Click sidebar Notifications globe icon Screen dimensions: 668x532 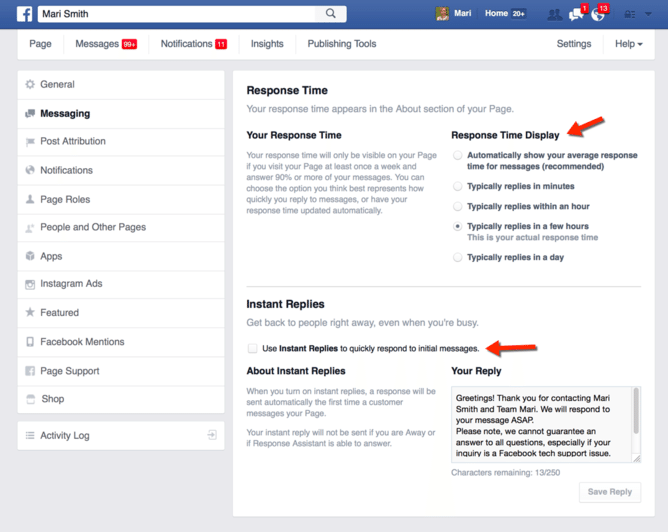30,170
